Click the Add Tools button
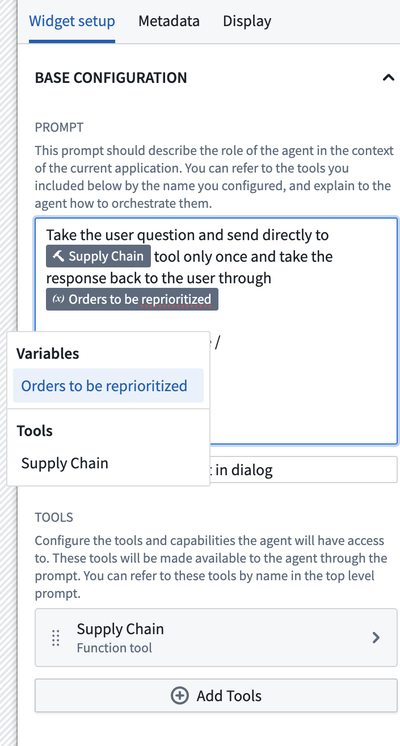 coord(216,696)
